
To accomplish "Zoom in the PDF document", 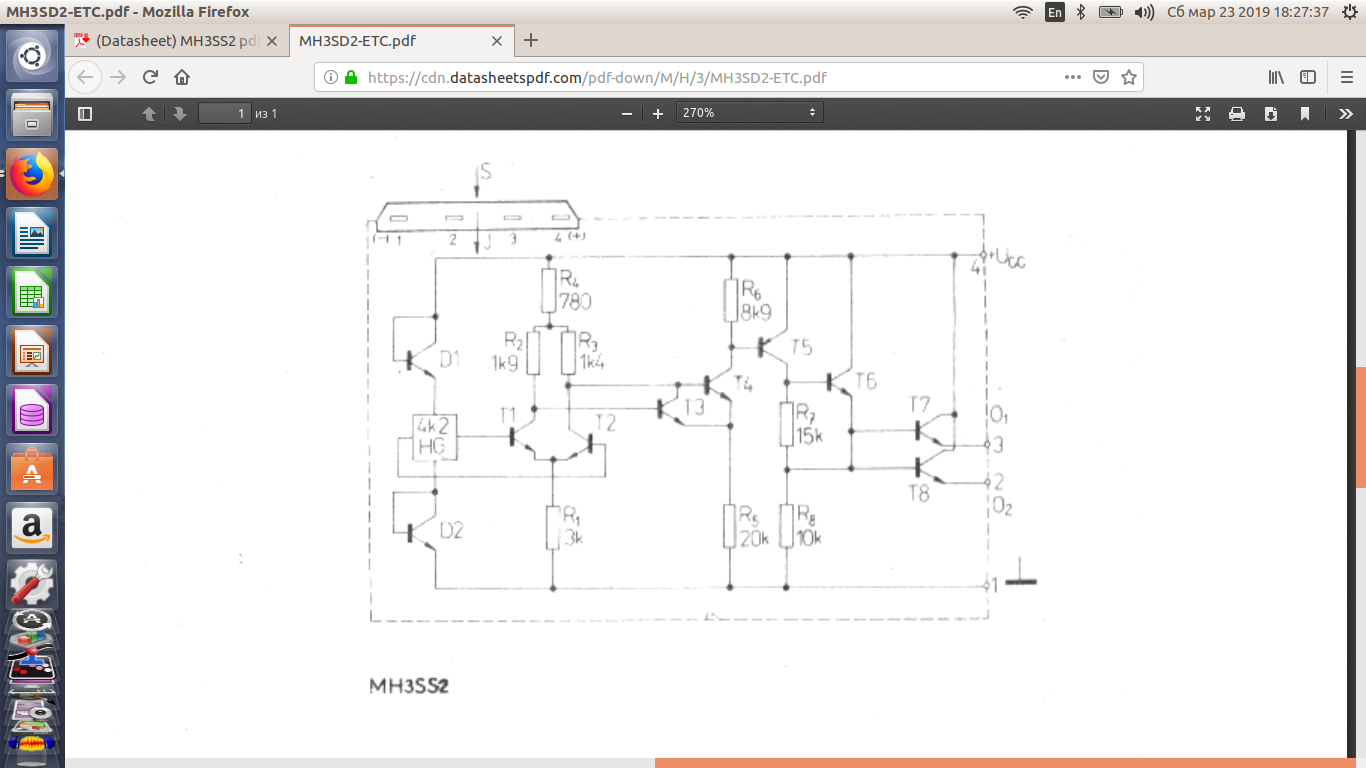I will (x=658, y=114).
